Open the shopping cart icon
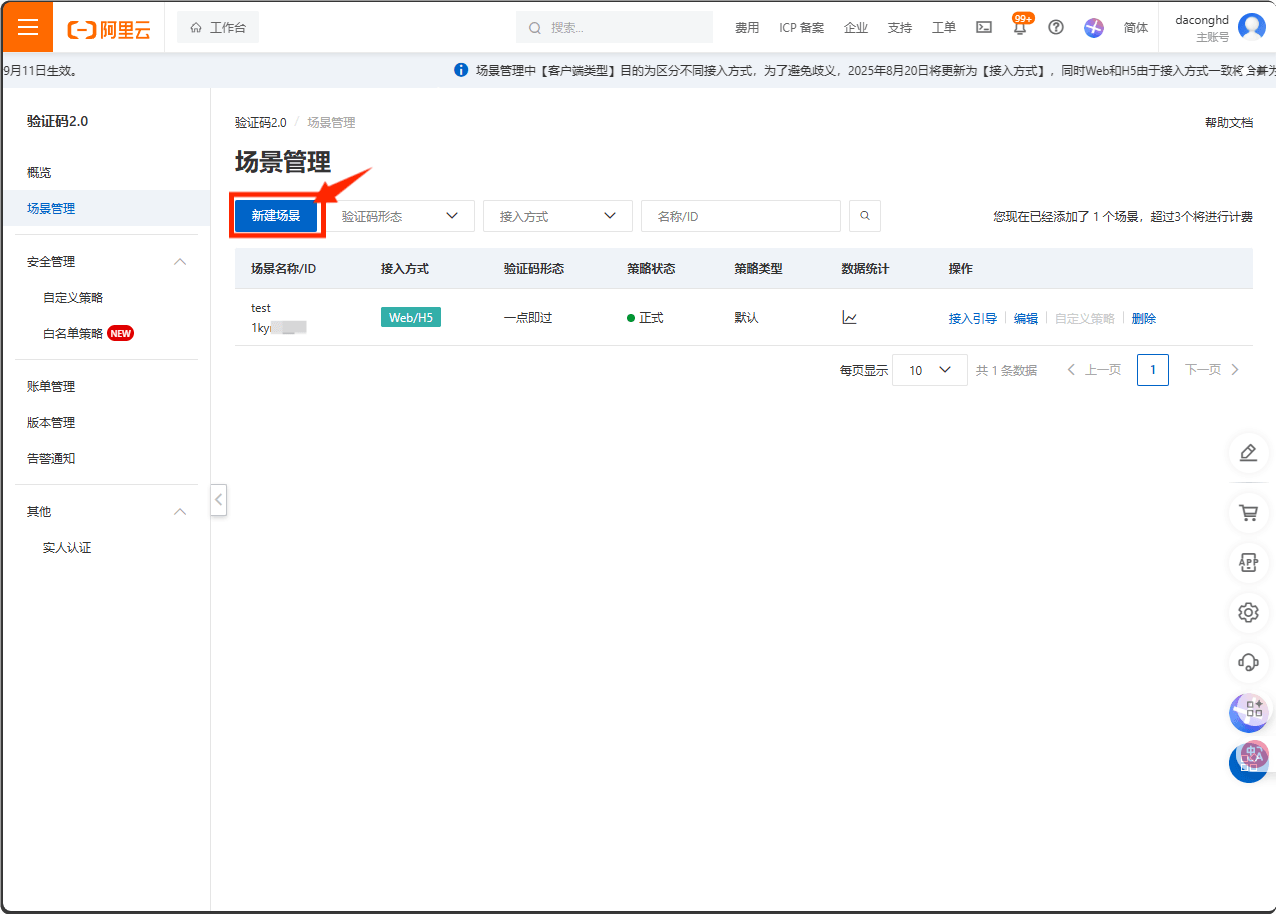1276x914 pixels. coord(1248,512)
